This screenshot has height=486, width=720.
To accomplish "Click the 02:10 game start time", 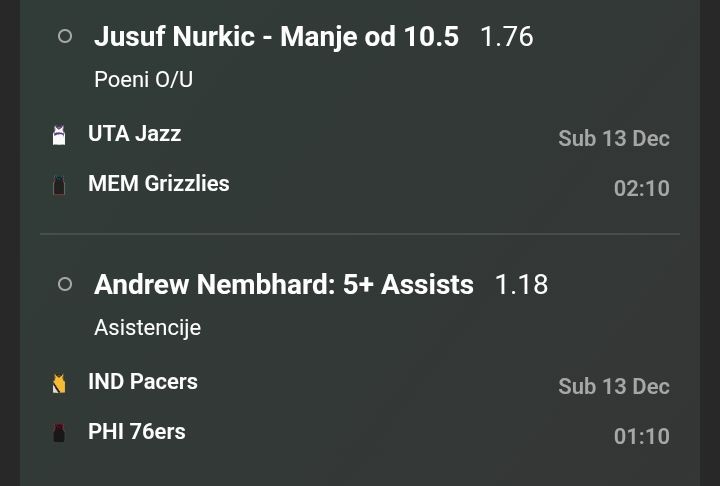I will 641,188.
